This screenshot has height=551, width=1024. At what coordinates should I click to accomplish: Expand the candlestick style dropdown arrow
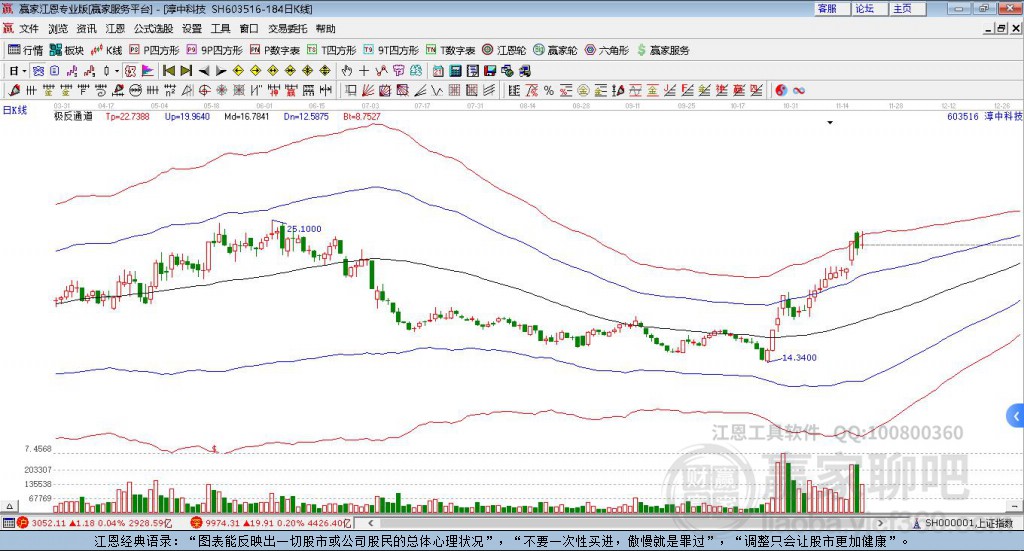(x=117, y=71)
